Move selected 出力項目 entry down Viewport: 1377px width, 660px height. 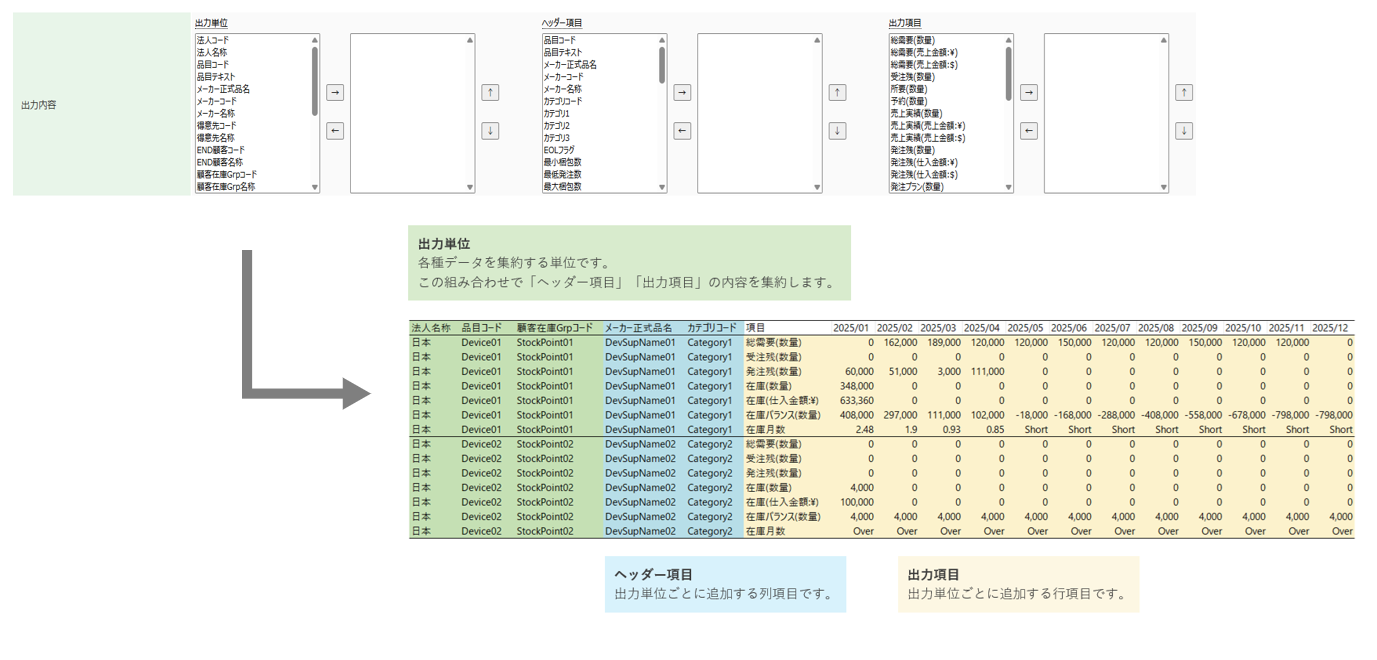click(x=1183, y=131)
